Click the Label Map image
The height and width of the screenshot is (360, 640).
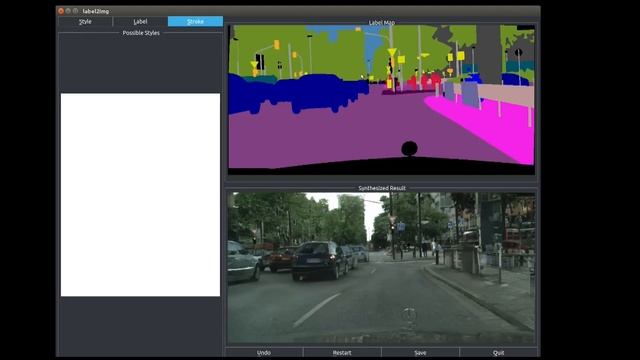(x=381, y=100)
